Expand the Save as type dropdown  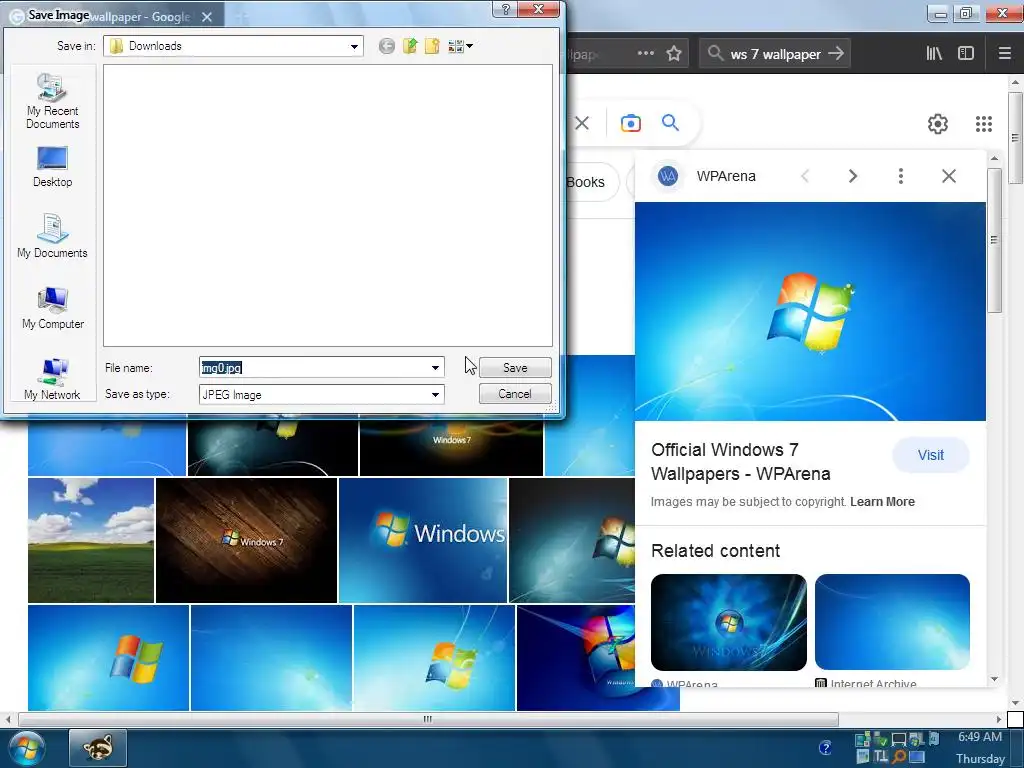436,394
